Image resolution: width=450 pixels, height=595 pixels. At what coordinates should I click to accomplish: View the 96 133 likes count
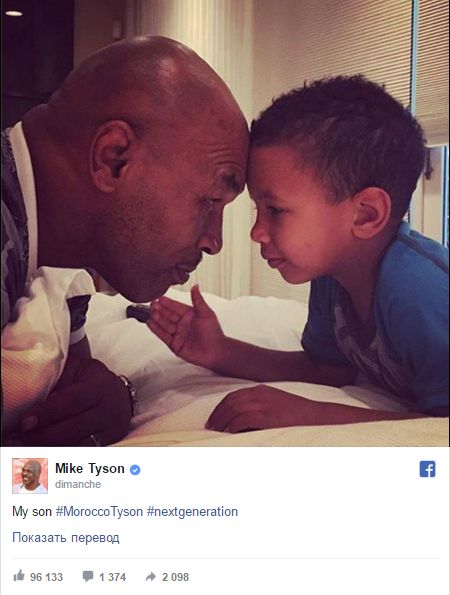(x=46, y=577)
